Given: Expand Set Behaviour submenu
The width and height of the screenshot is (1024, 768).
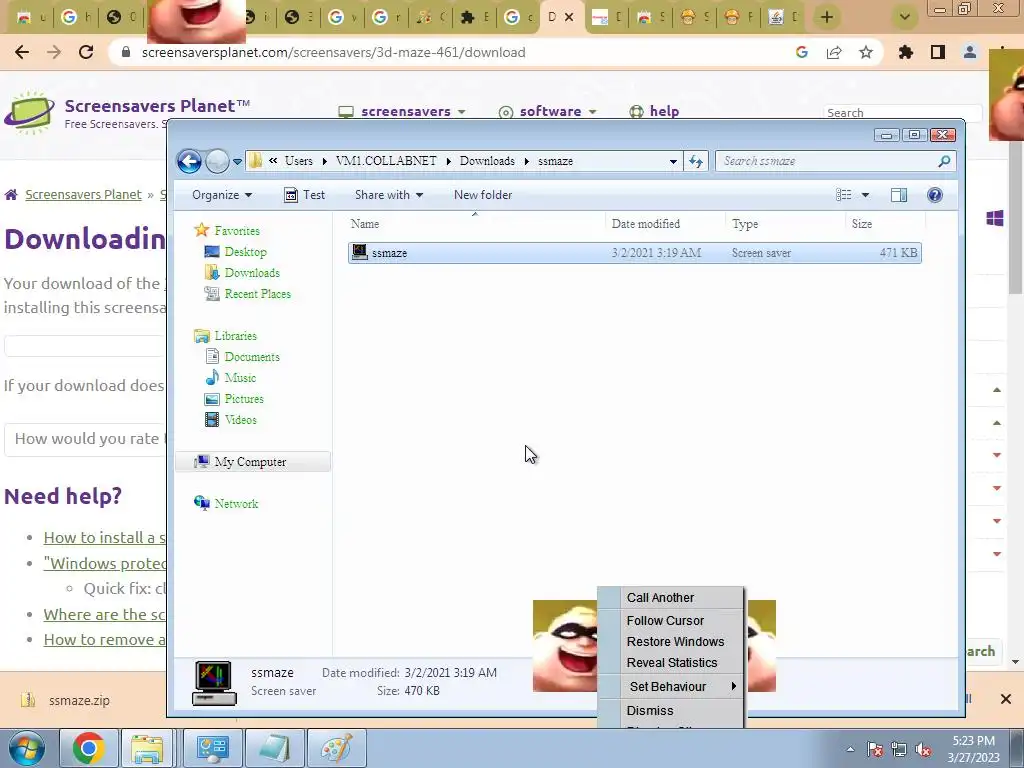Looking at the screenshot, I should point(671,686).
